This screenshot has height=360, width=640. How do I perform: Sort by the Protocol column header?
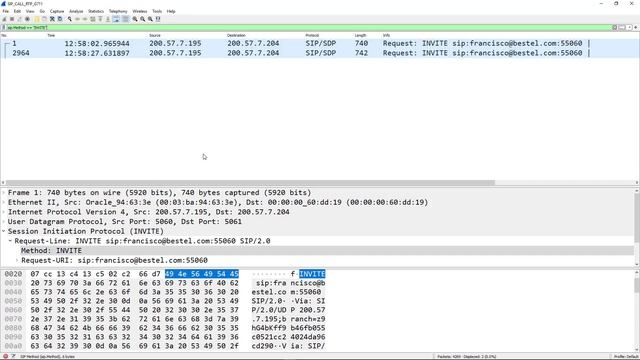[312, 36]
